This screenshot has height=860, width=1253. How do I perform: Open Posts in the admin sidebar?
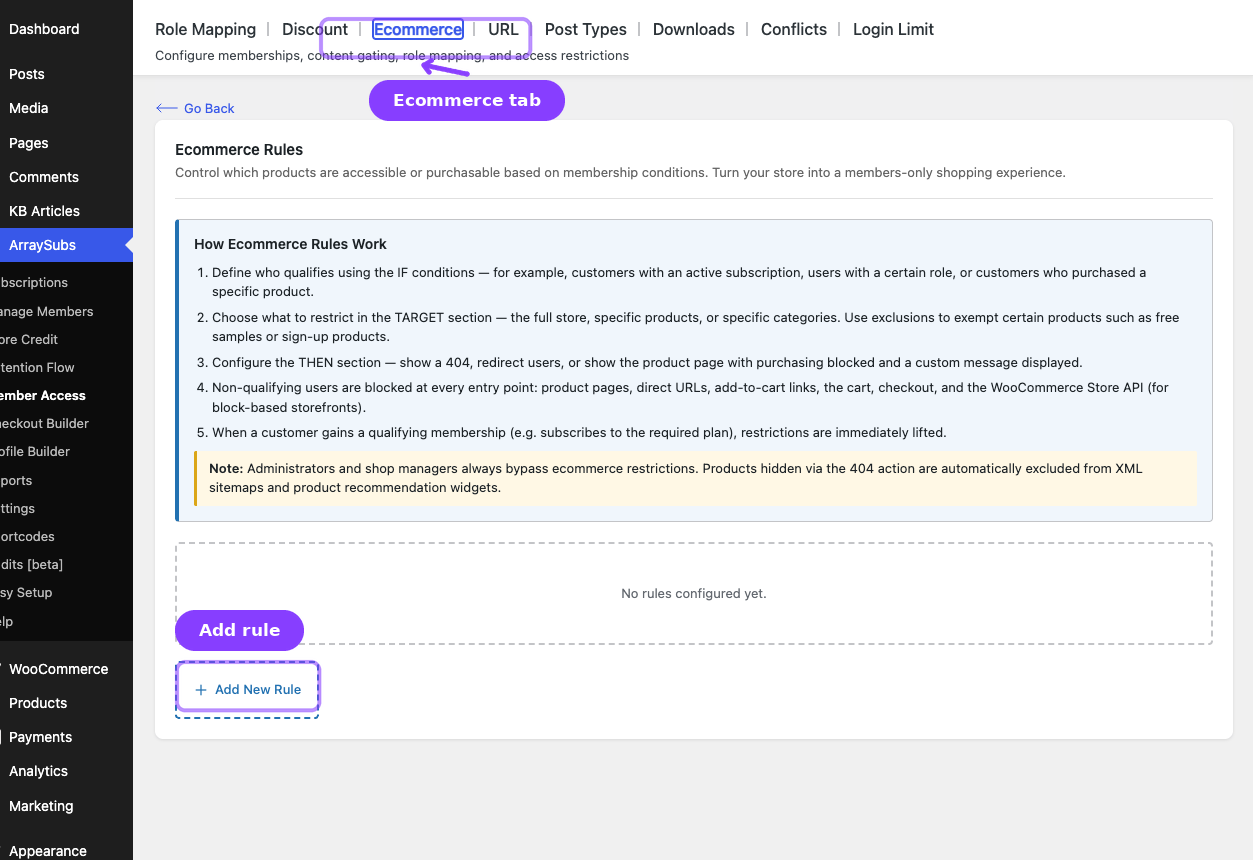coord(66,74)
